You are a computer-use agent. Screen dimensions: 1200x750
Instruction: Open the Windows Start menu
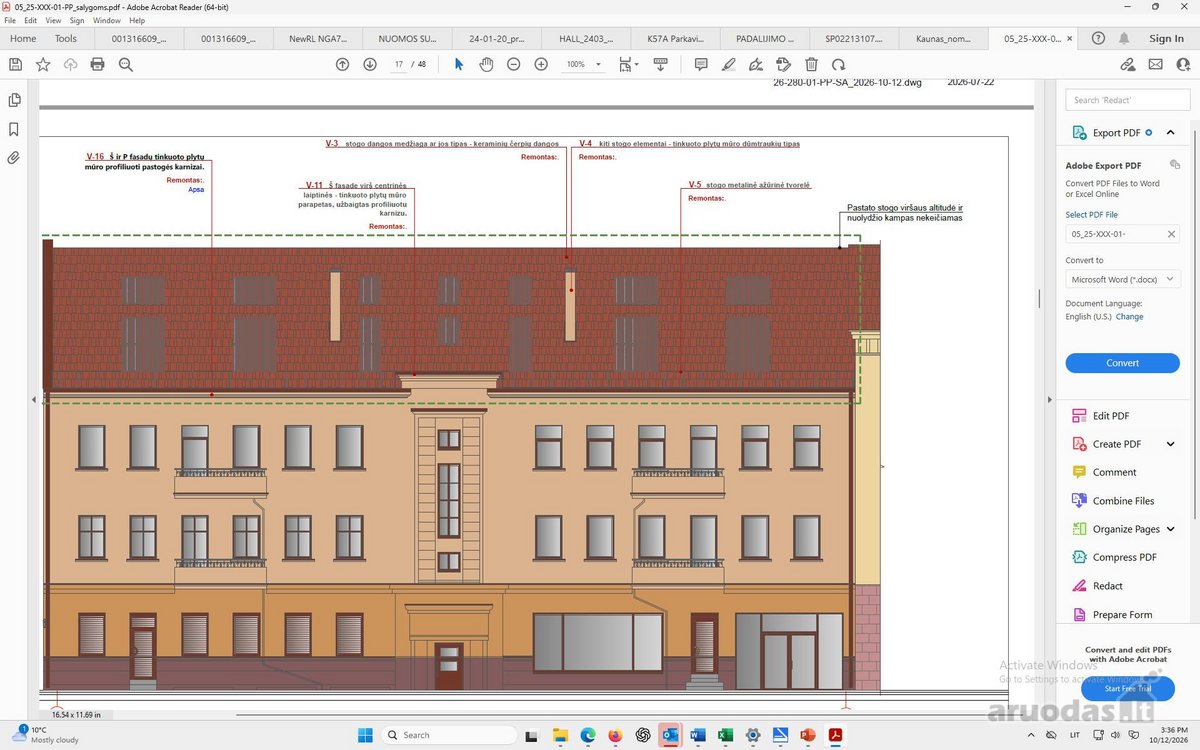pyautogui.click(x=365, y=735)
